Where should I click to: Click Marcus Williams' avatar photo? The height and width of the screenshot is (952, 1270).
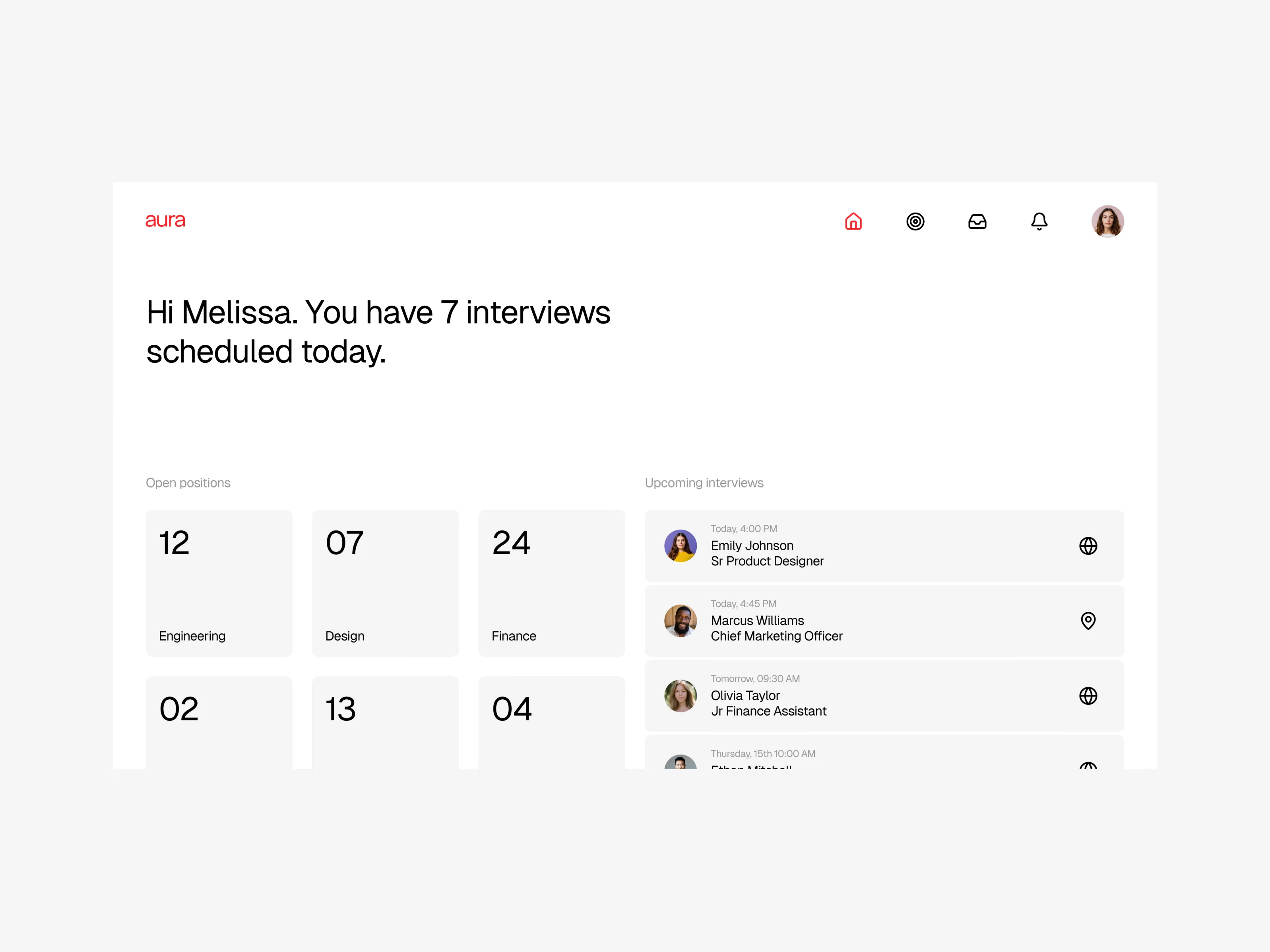pyautogui.click(x=681, y=620)
